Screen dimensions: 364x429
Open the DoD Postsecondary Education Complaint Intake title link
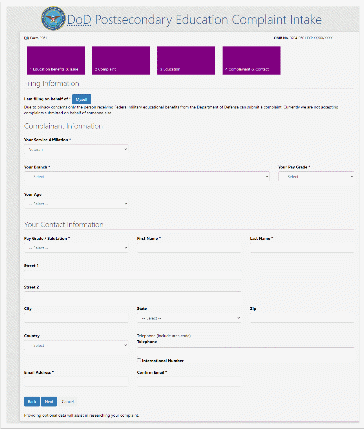194,20
